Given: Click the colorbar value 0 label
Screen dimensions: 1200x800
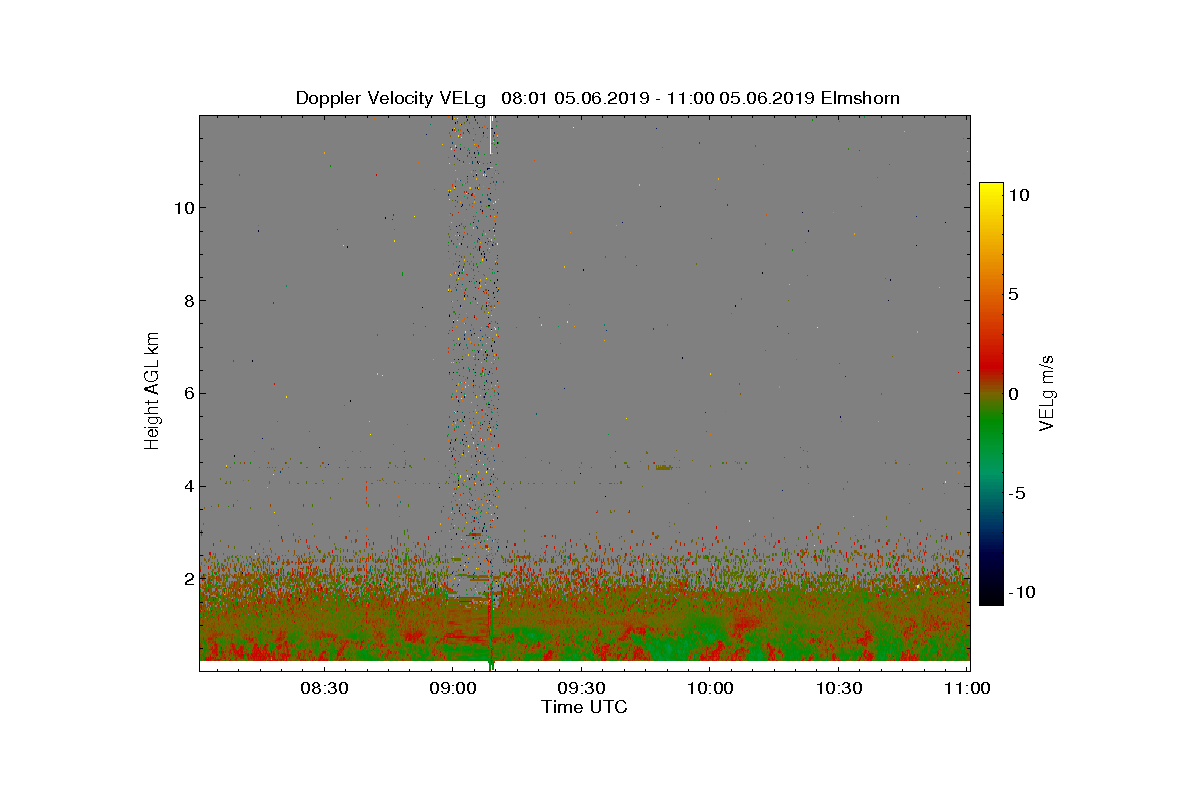Looking at the screenshot, I should click(1013, 394).
